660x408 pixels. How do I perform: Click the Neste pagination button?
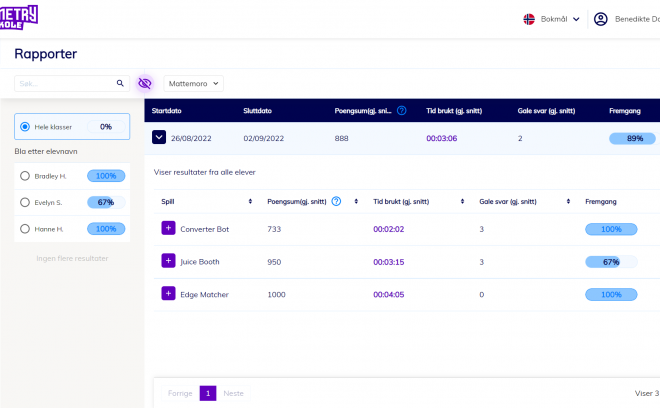point(234,393)
